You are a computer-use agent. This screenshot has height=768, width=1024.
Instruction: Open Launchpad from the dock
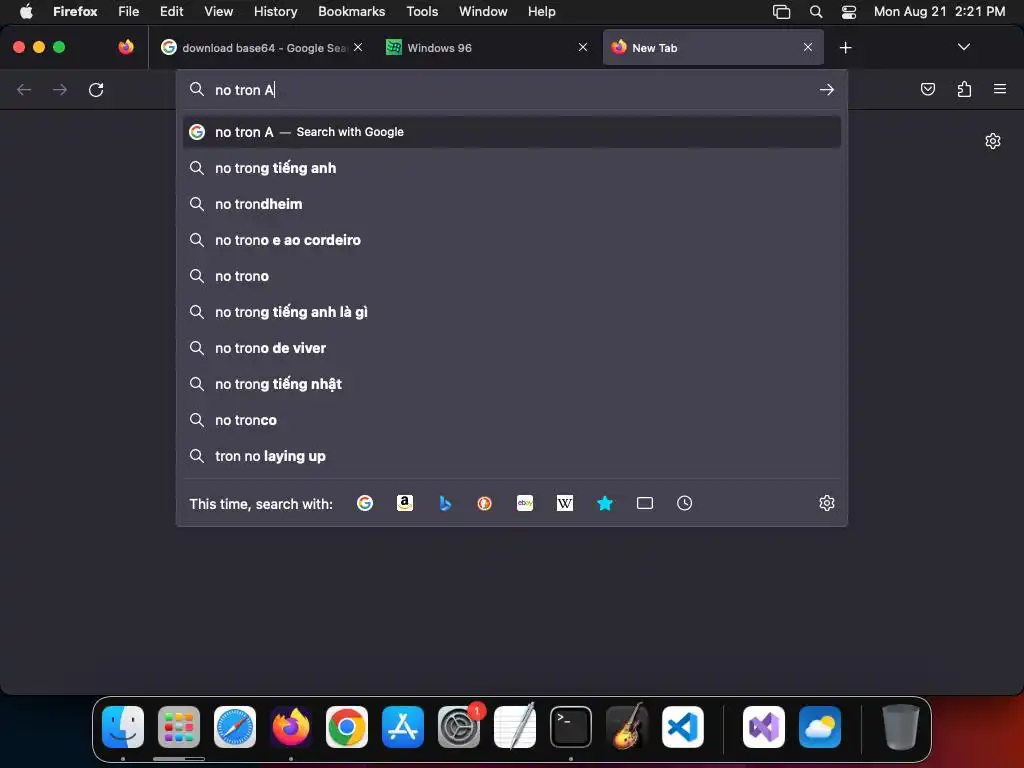coord(179,727)
